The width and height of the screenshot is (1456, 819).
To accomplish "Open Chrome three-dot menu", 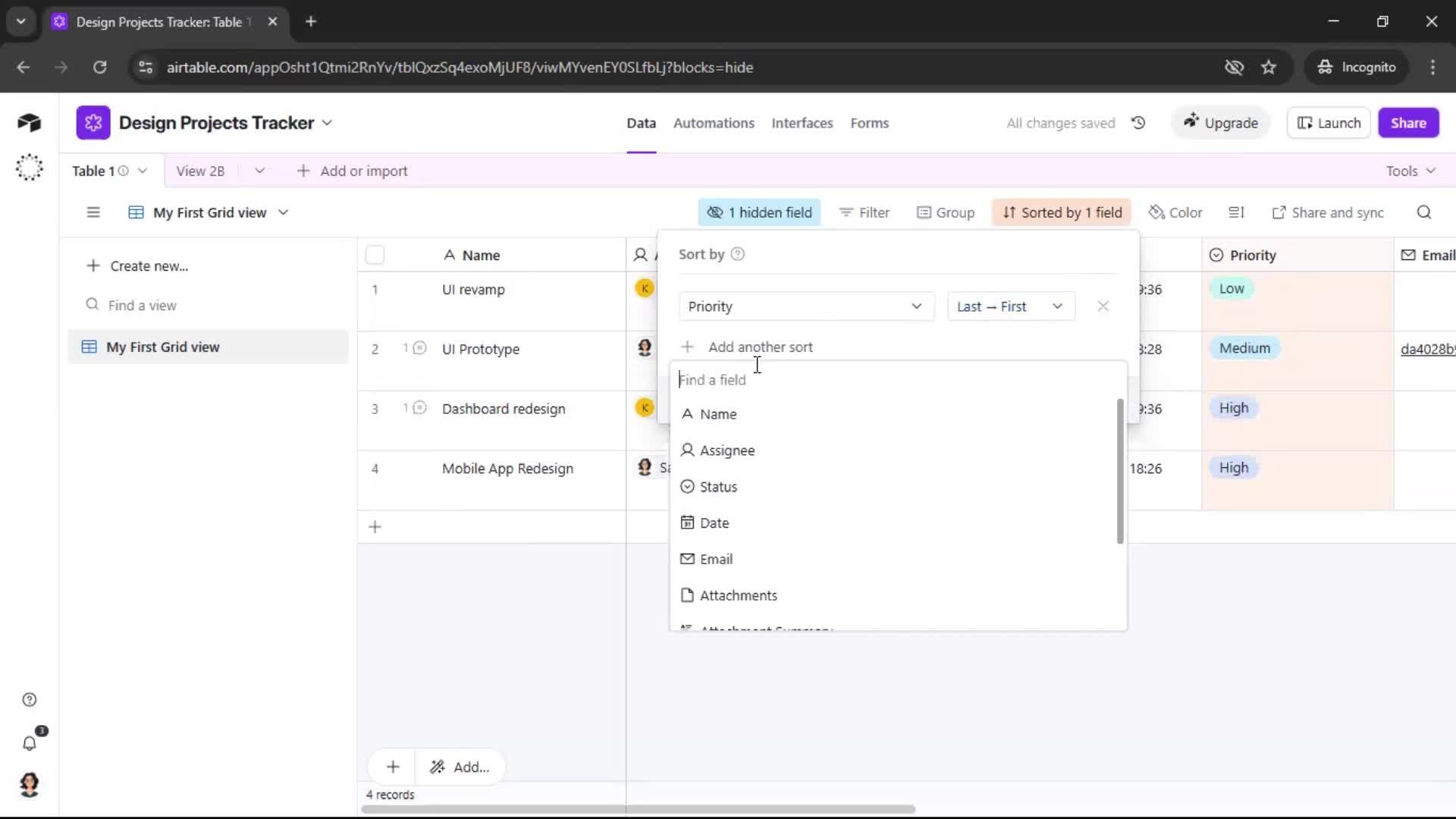I will pos(1432,67).
